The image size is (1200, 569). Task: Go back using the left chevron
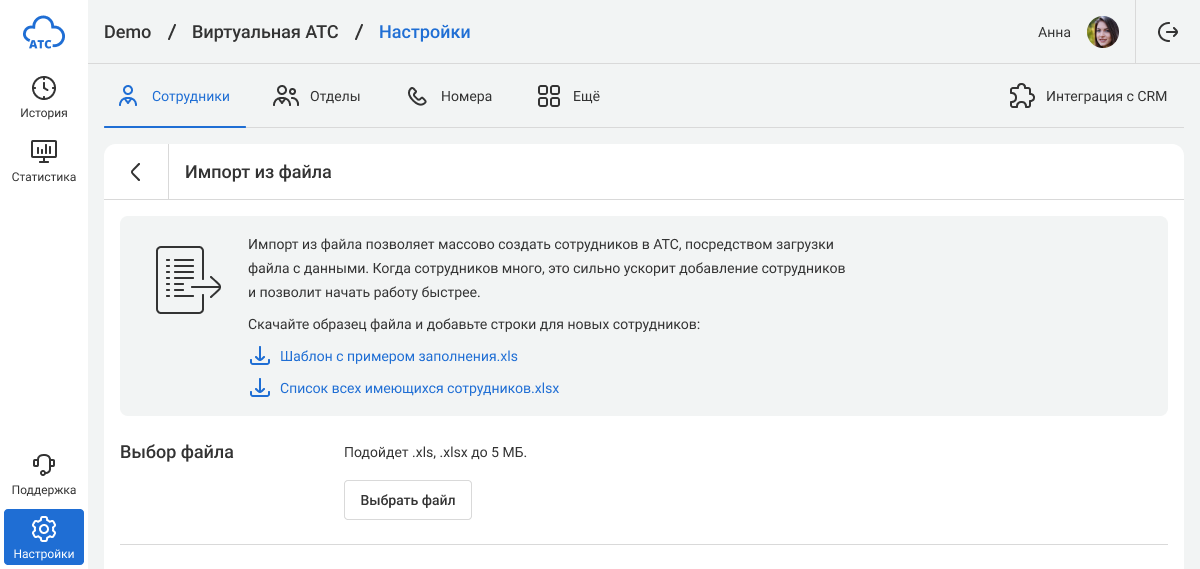[x=136, y=172]
